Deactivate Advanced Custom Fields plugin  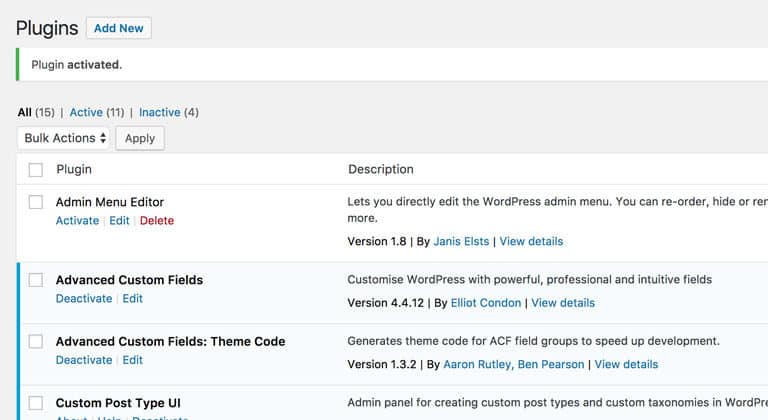pos(84,298)
